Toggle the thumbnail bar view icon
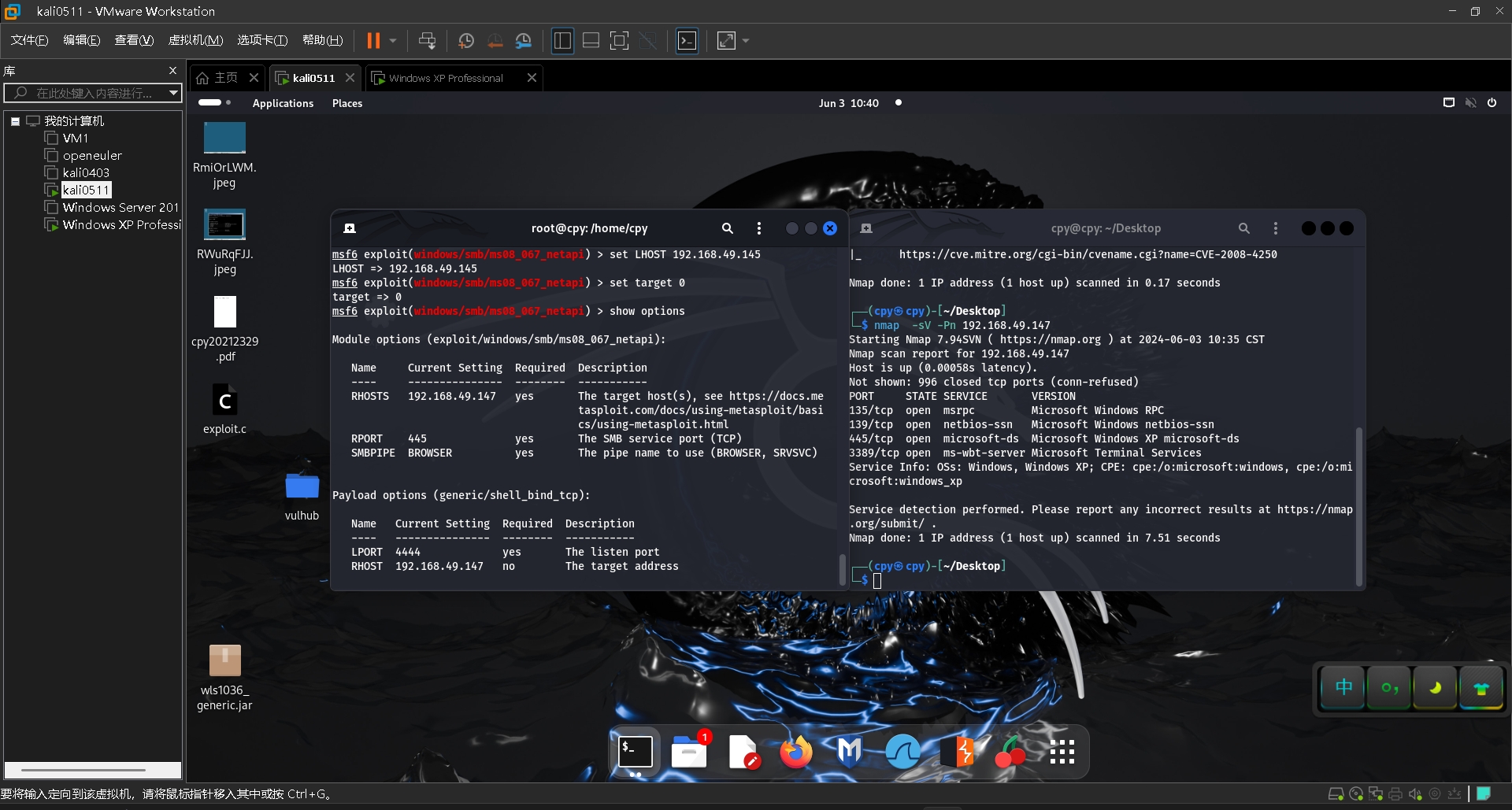Image resolution: width=1512 pixels, height=810 pixels. pos(591,40)
